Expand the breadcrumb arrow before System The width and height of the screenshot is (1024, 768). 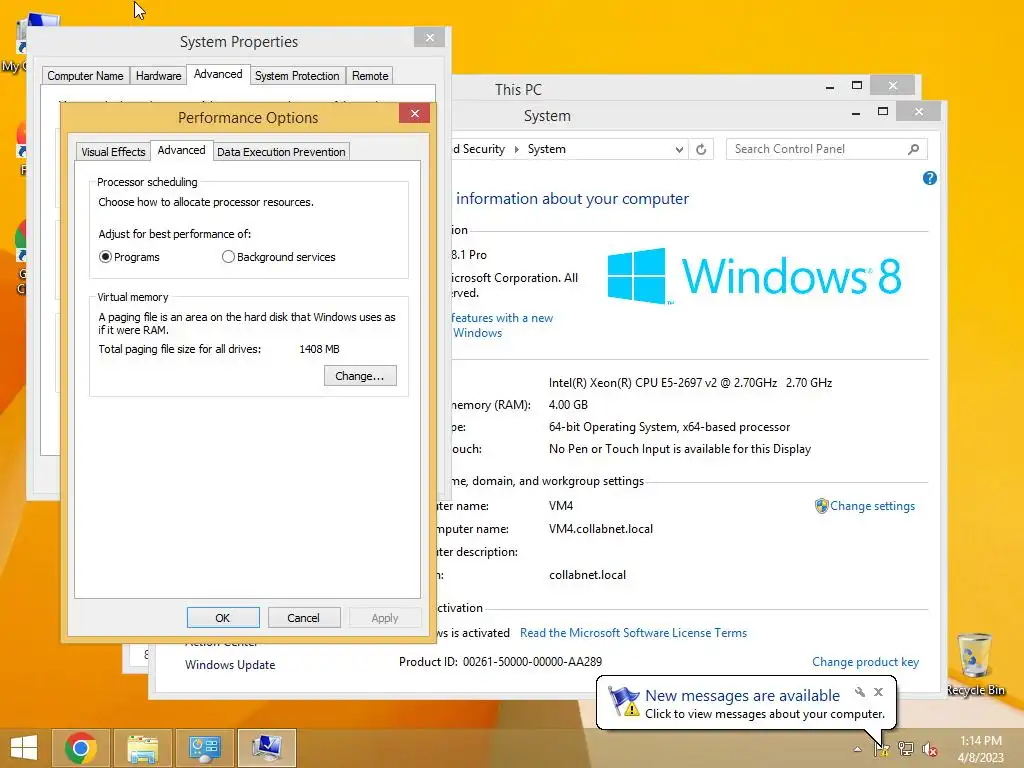[517, 149]
